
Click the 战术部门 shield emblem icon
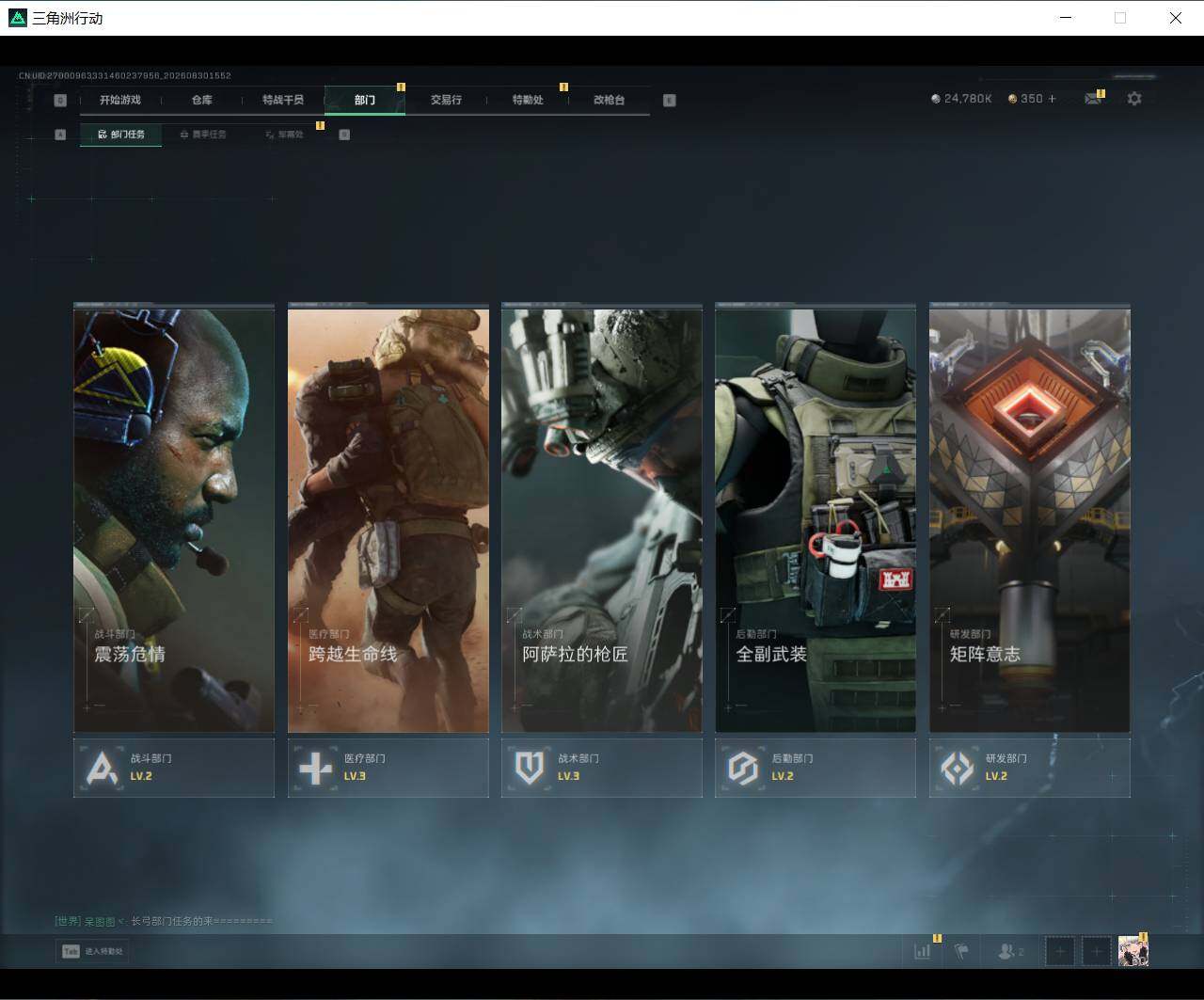point(529,769)
